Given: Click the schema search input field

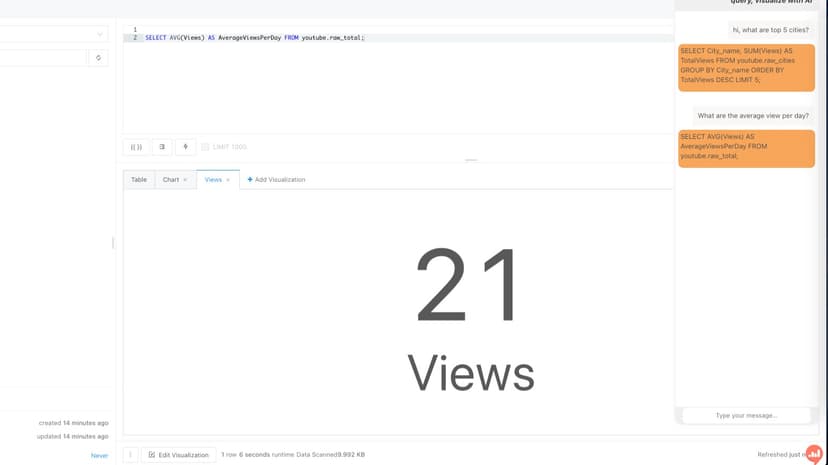Looking at the screenshot, I should [42, 58].
